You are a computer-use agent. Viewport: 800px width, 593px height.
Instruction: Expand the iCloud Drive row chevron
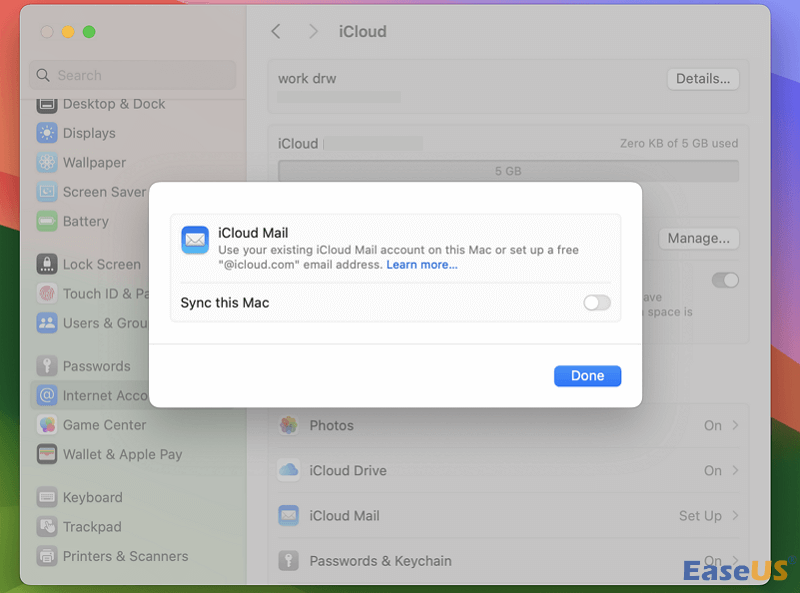[x=735, y=470]
